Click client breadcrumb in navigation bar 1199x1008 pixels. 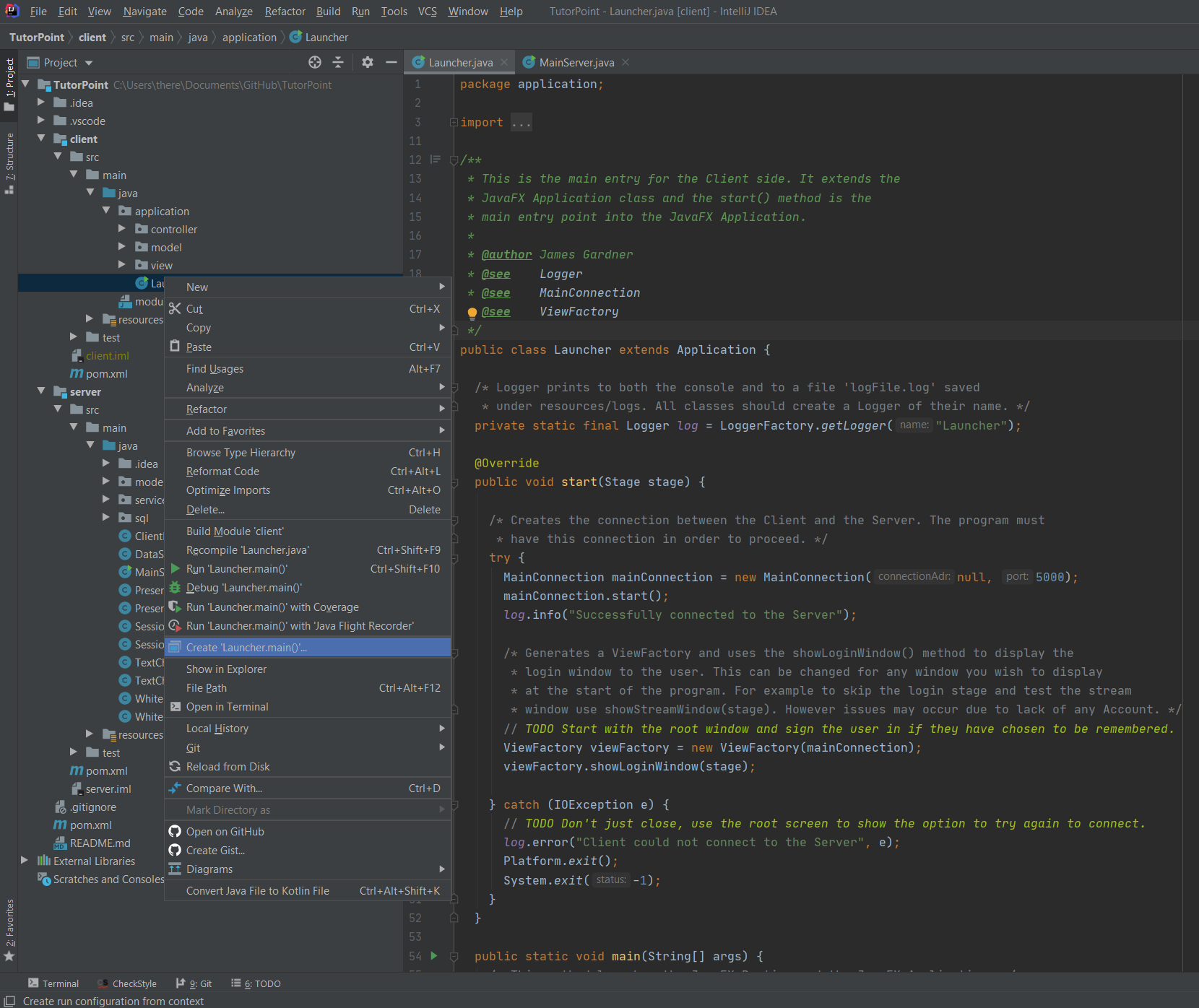pyautogui.click(x=92, y=38)
